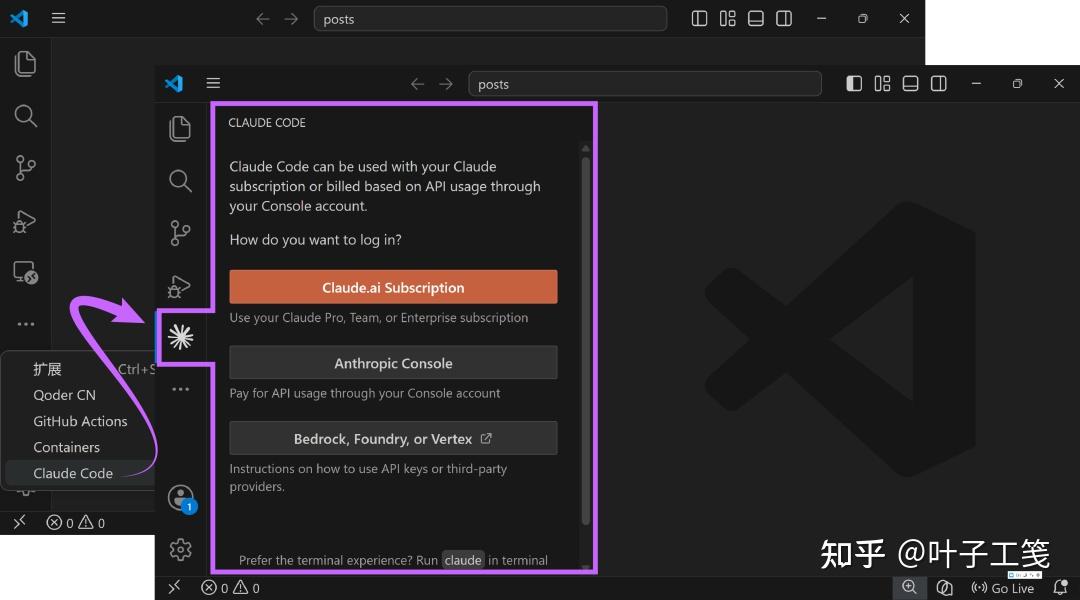Viewport: 1080px width, 600px height.
Task: Open Accounts icon with badge in front window
Action: tap(182, 498)
